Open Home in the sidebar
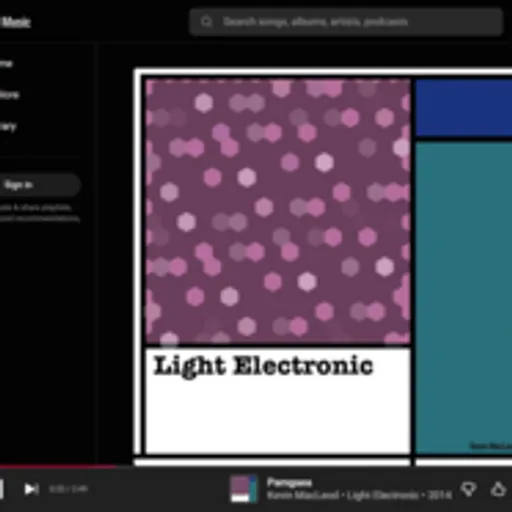This screenshot has width=512, height=512. pyautogui.click(x=6, y=63)
